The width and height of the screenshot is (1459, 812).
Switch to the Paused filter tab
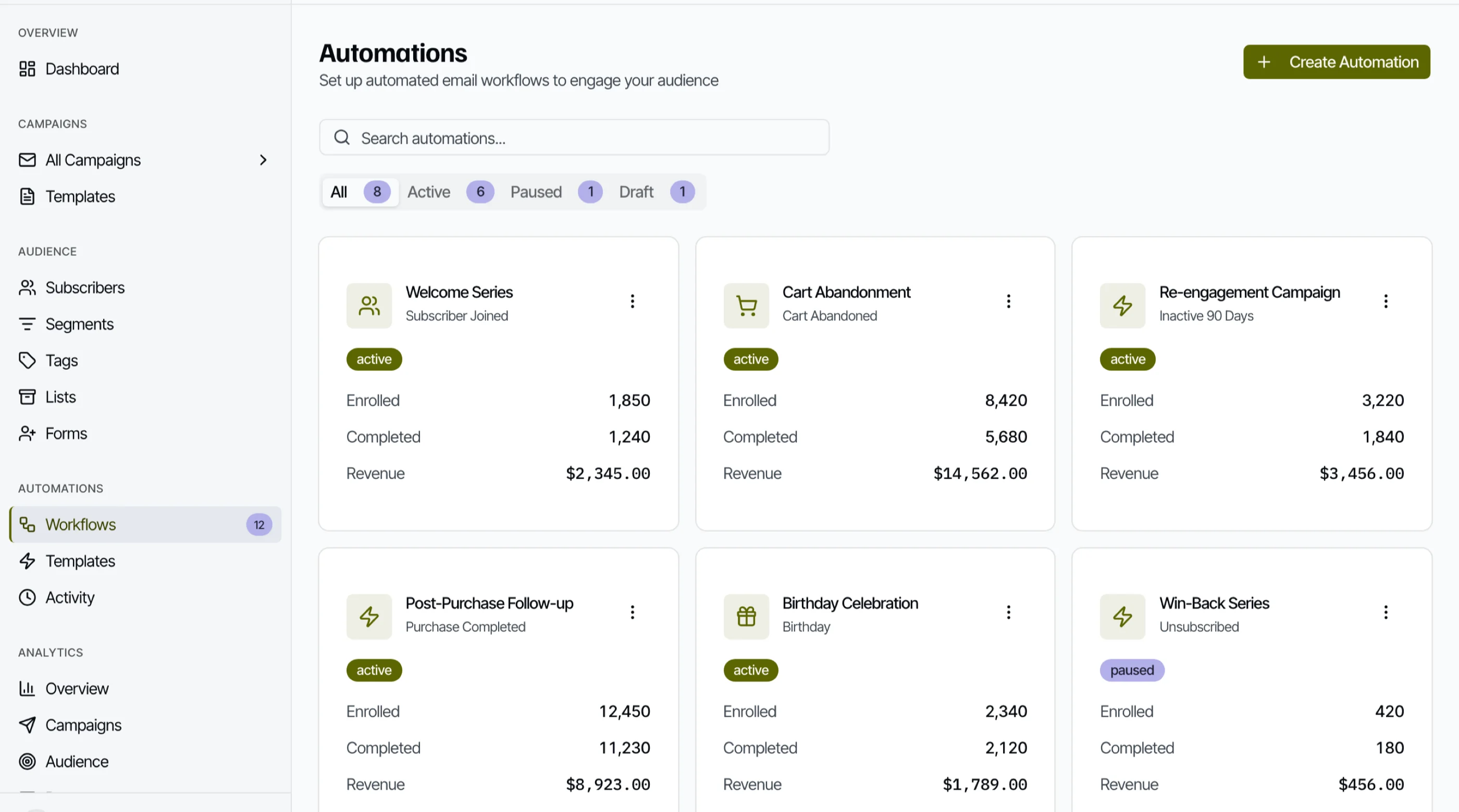[x=555, y=192]
